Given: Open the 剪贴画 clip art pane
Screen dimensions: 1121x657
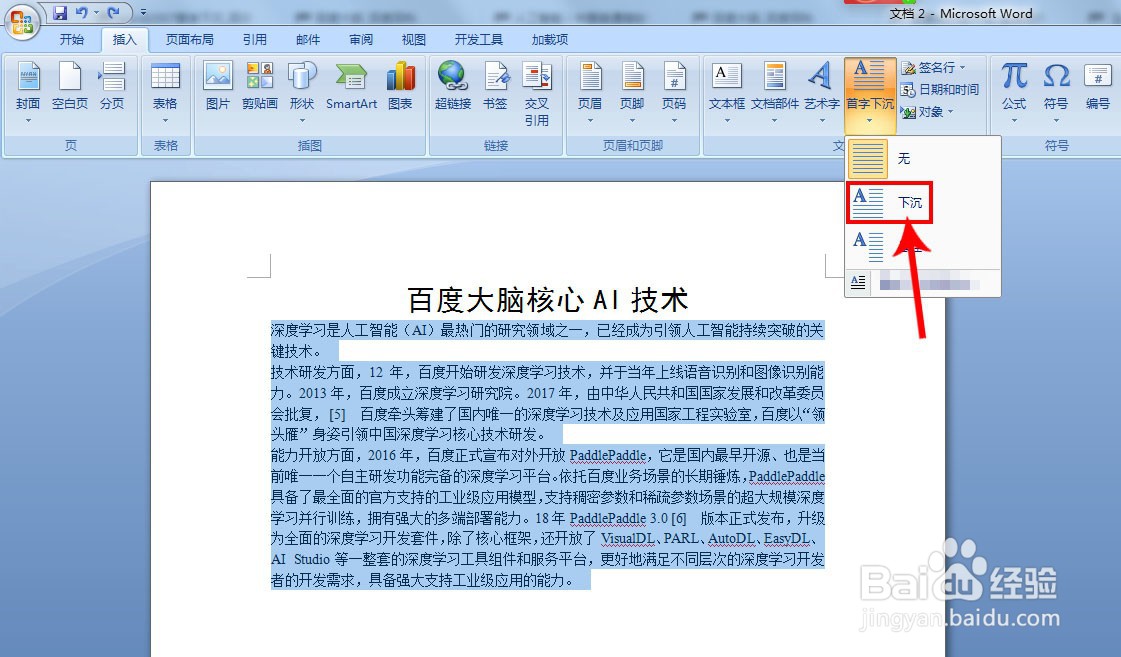Looking at the screenshot, I should [x=260, y=86].
